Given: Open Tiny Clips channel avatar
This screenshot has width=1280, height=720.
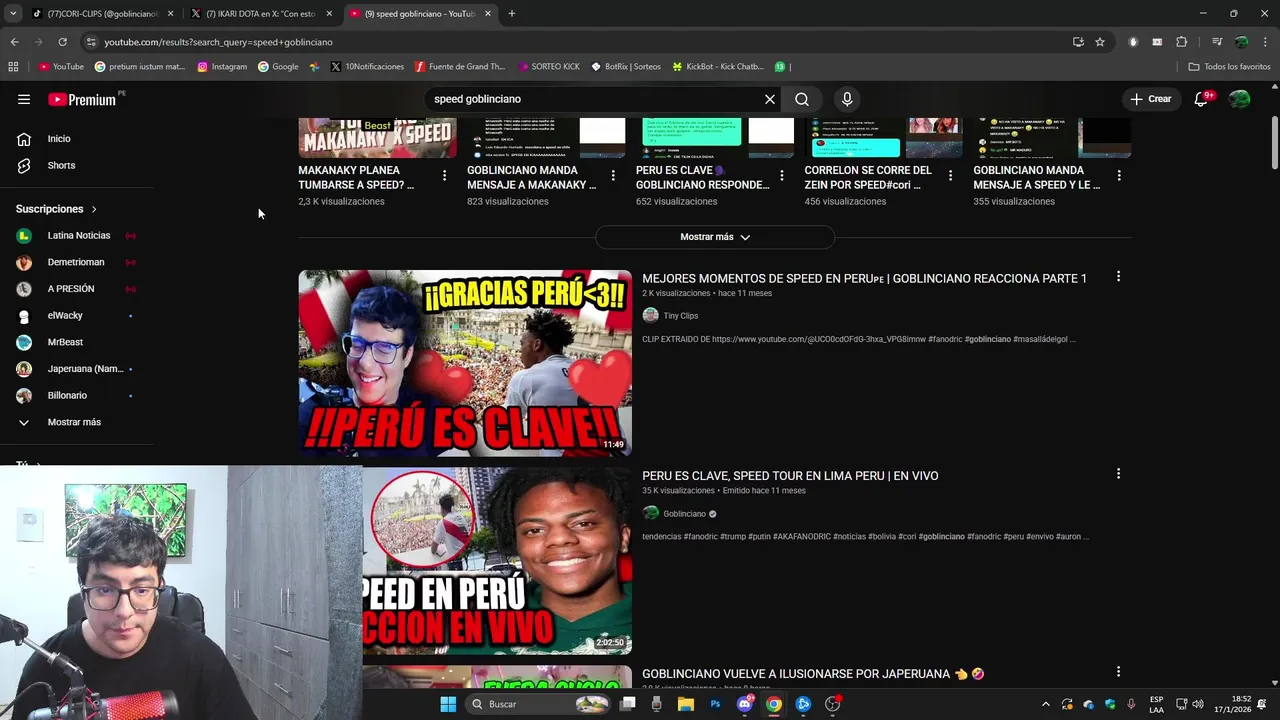Looking at the screenshot, I should [x=650, y=315].
